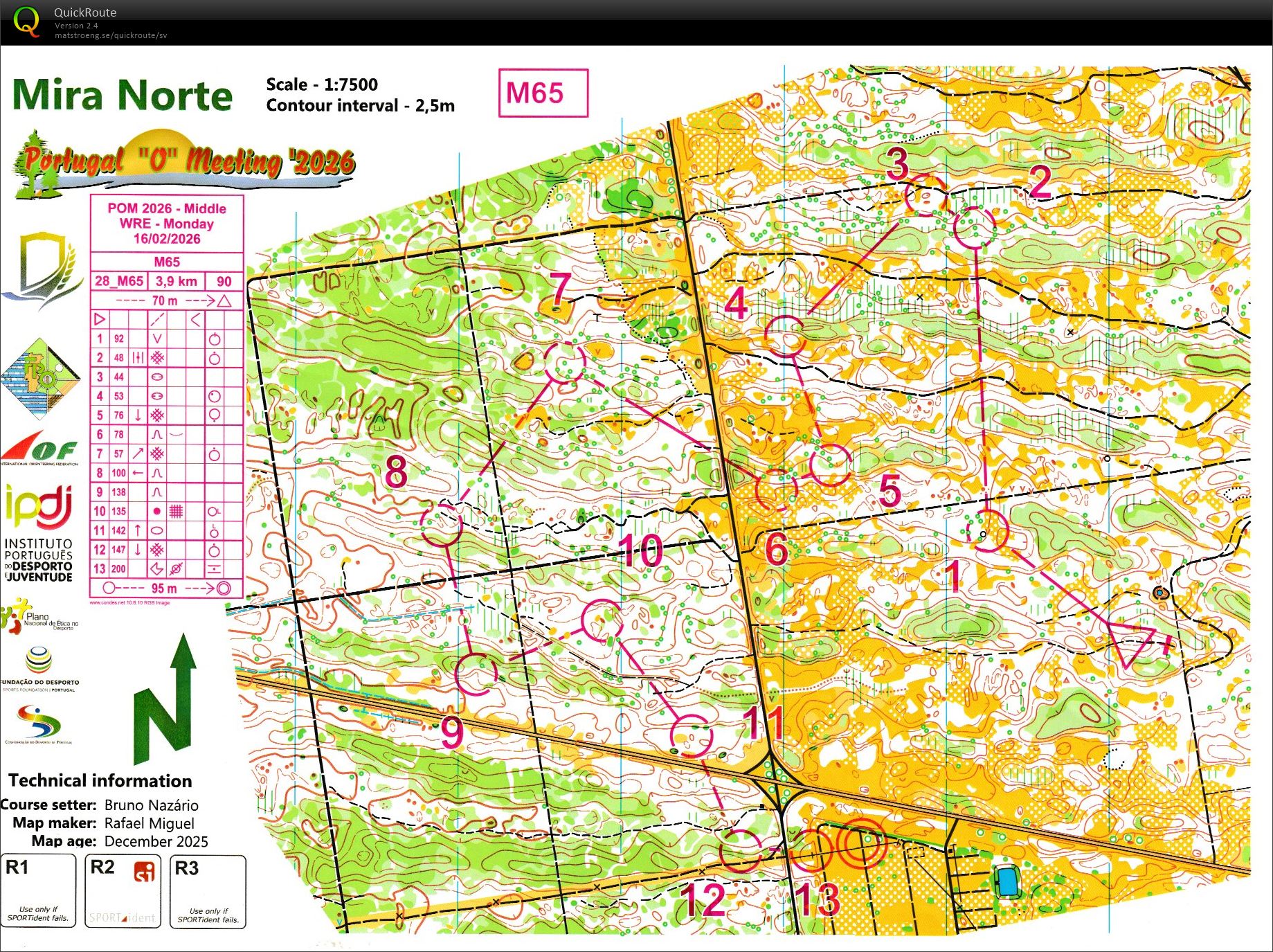
Task: Click the R1 punch box
Action: (x=38, y=891)
